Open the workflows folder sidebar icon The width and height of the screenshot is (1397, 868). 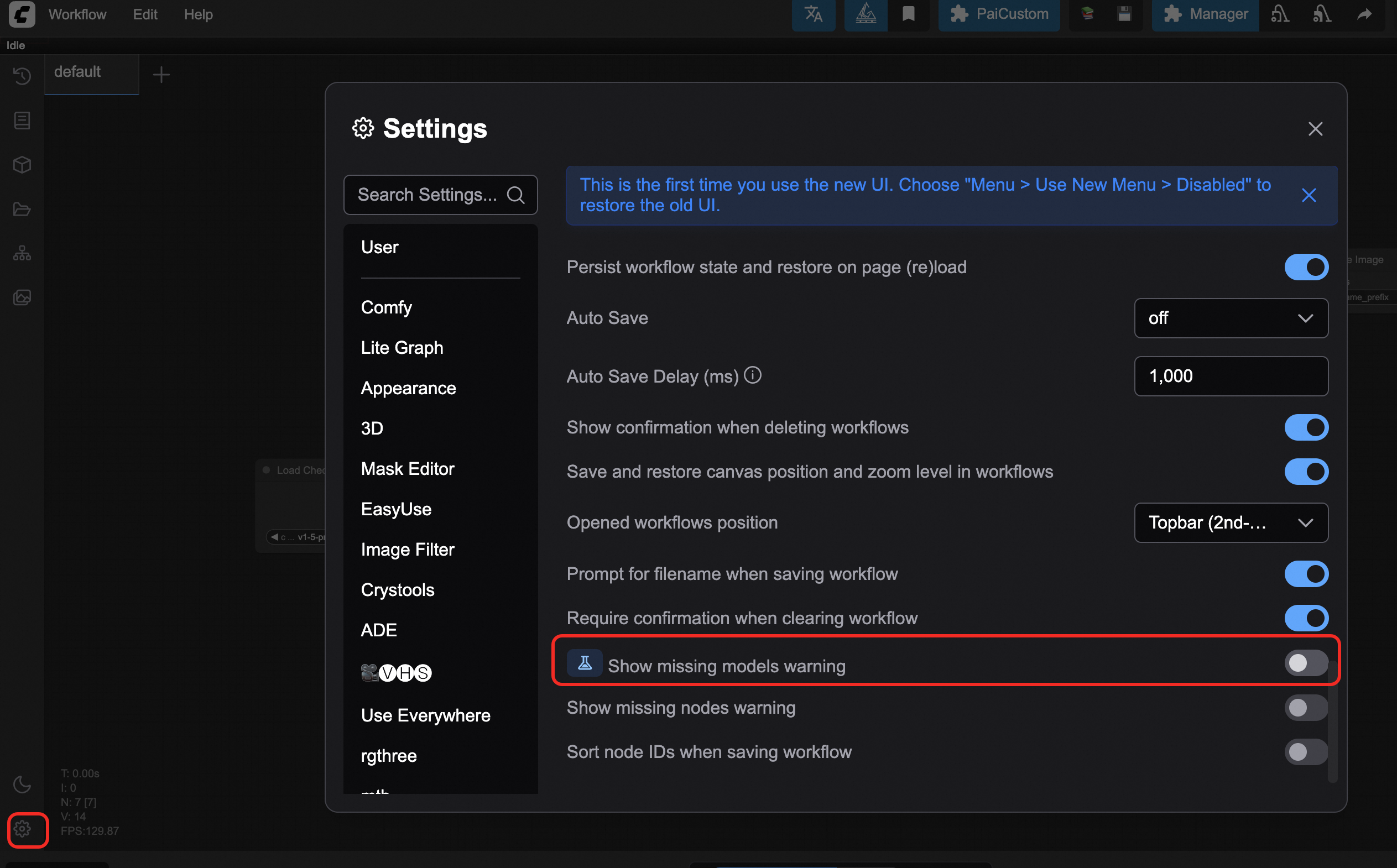[22, 209]
